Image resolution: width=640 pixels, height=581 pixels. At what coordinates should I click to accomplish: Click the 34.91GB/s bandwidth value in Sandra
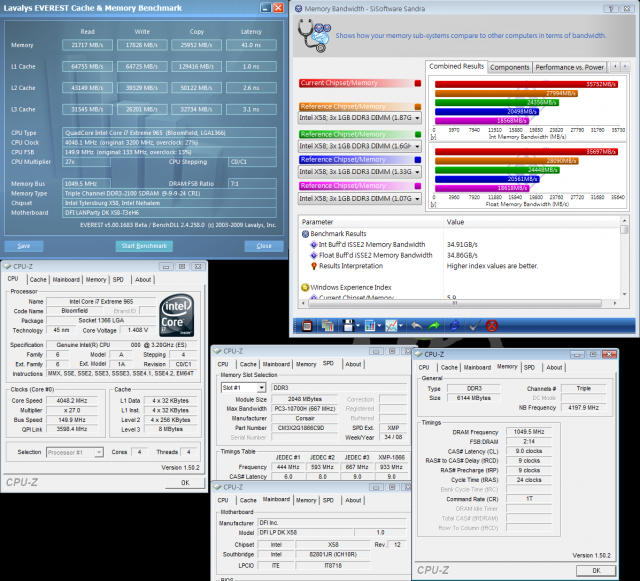[x=462, y=245]
